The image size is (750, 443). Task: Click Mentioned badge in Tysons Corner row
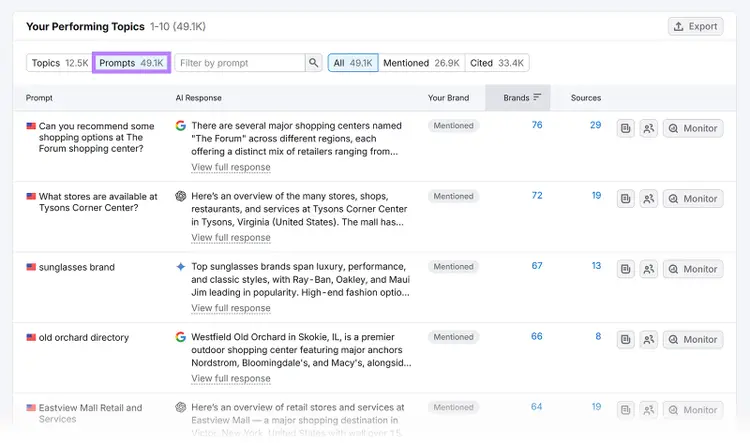point(453,196)
